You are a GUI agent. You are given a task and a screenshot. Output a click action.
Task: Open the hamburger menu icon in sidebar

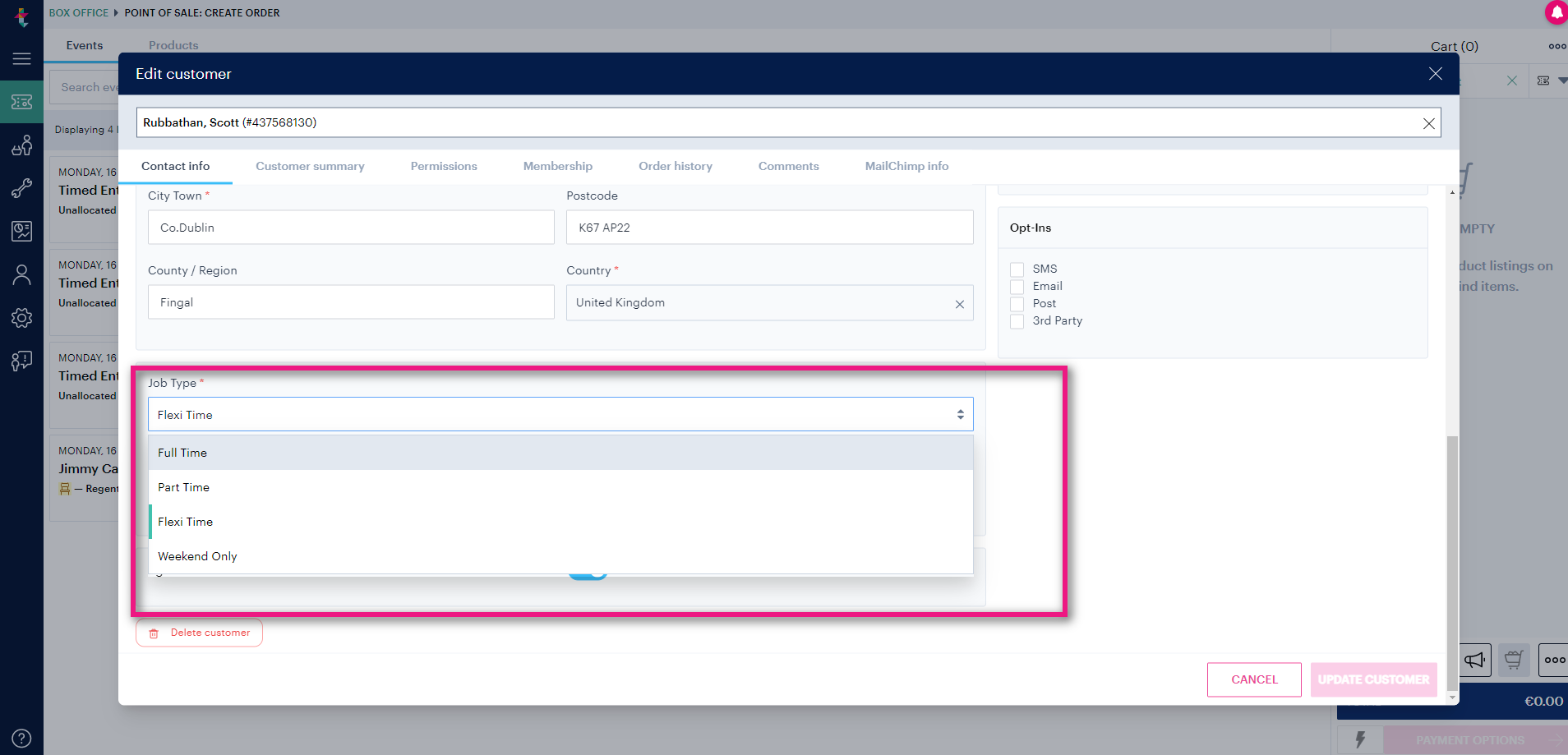[x=21, y=58]
